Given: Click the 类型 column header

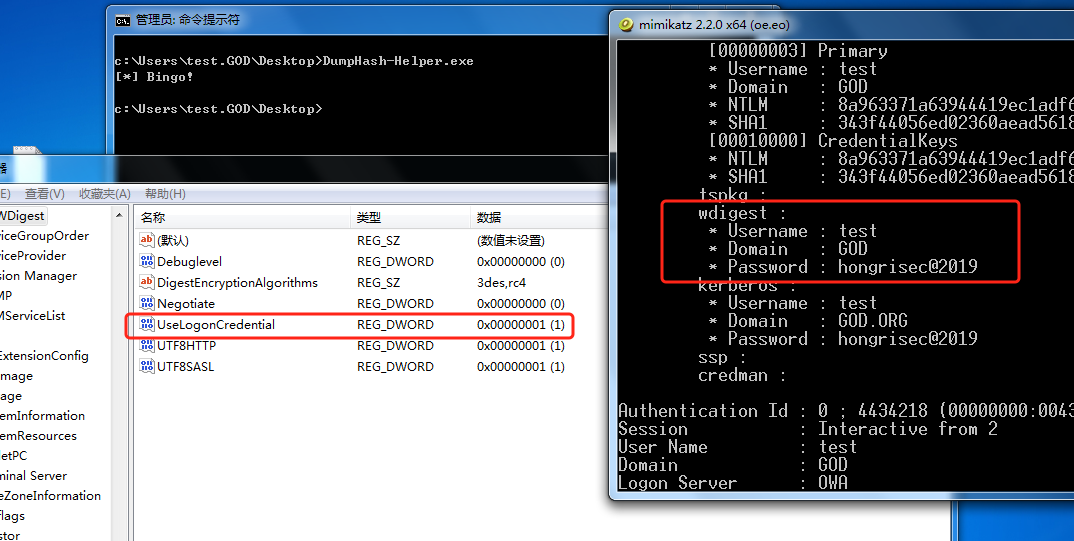Looking at the screenshot, I should click(x=410, y=217).
